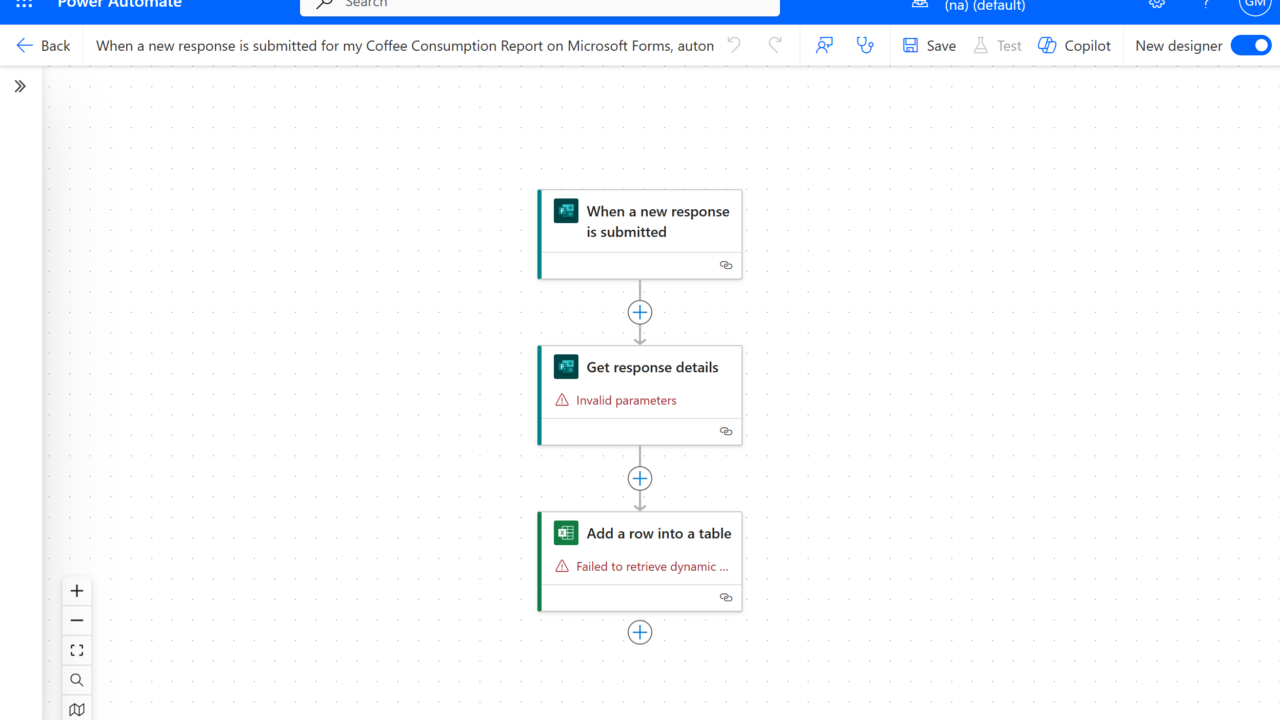1280x720 pixels.
Task: Save the flow
Action: tap(929, 46)
